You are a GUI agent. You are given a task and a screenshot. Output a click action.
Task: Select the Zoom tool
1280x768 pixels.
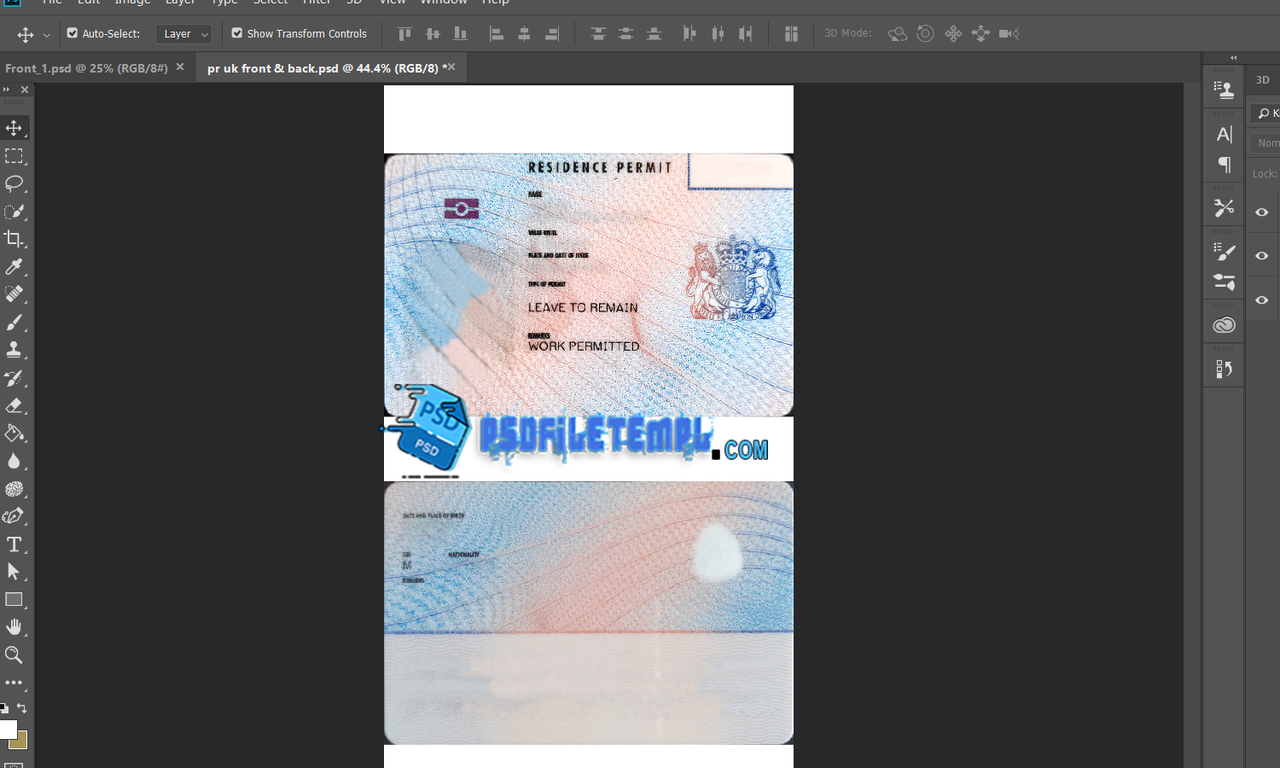[x=14, y=655]
